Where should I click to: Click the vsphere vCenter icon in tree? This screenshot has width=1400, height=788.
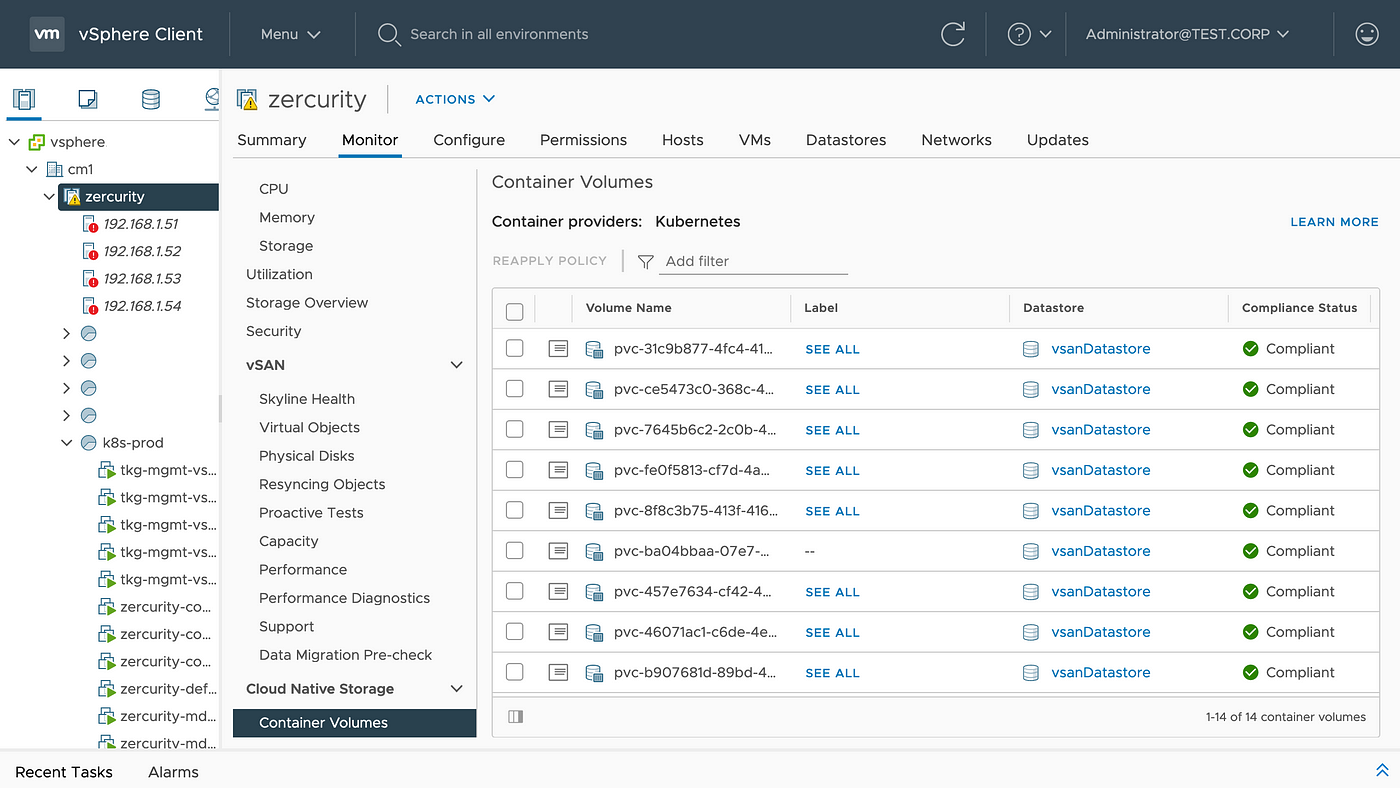click(x=37, y=142)
